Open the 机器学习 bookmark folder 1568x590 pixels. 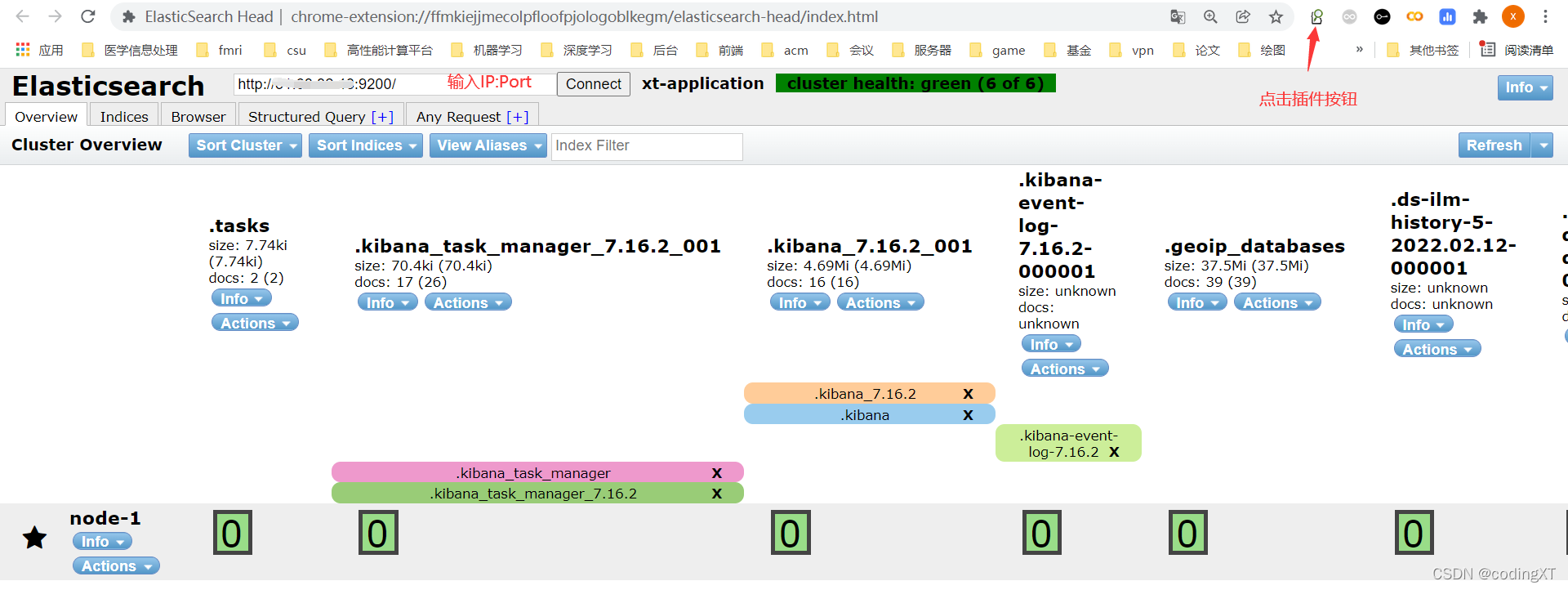487,50
